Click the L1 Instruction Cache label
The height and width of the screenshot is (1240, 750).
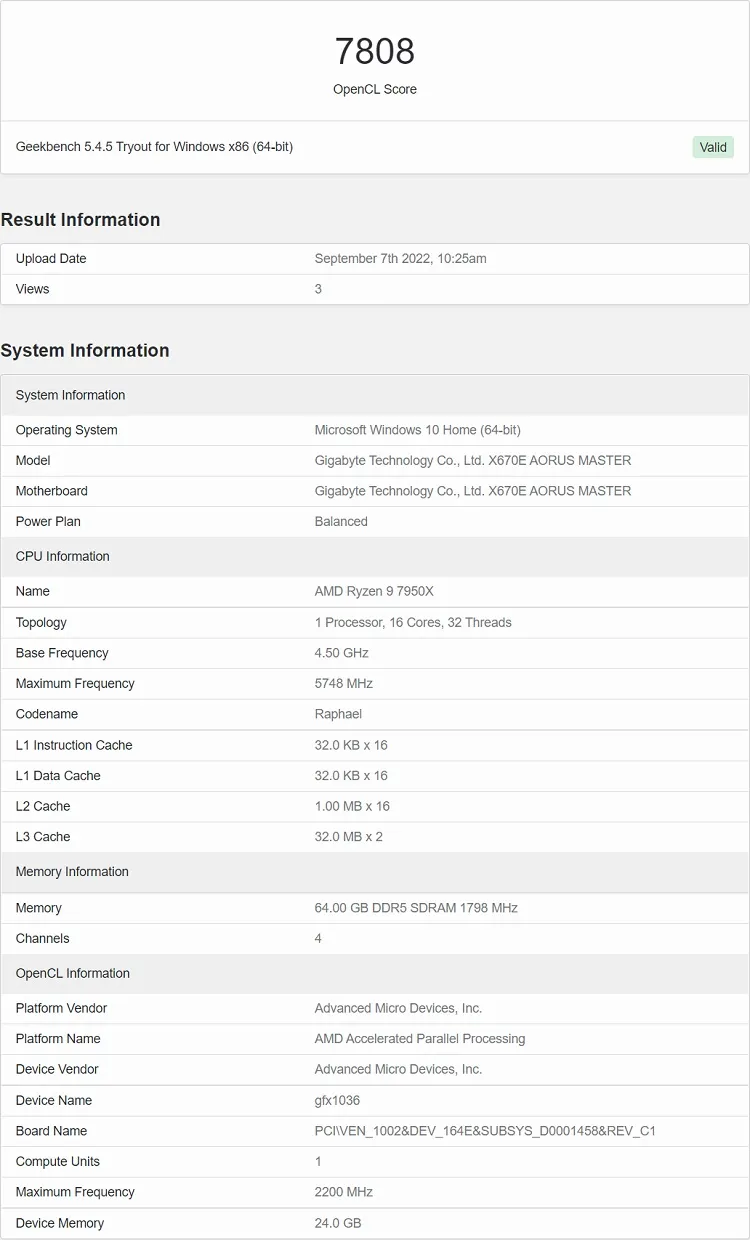click(x=74, y=745)
